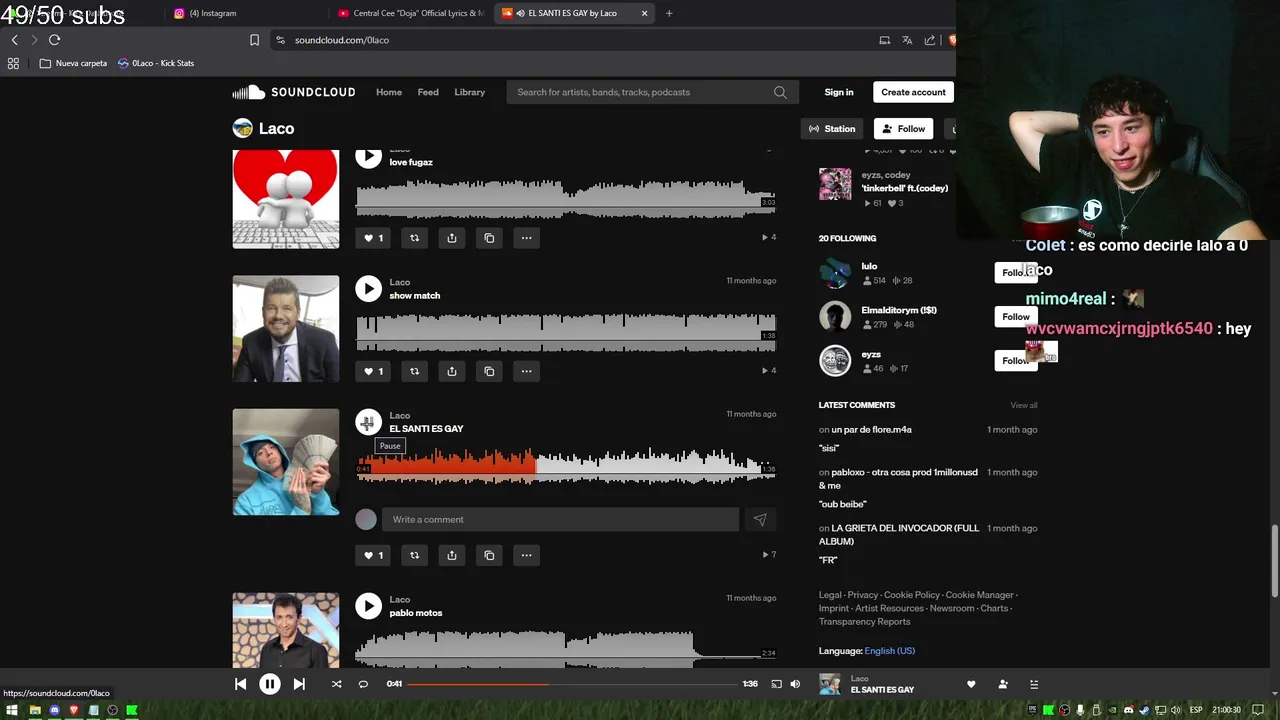
Task: Copy link of EL SANTI ES GAY
Action: click(x=489, y=555)
